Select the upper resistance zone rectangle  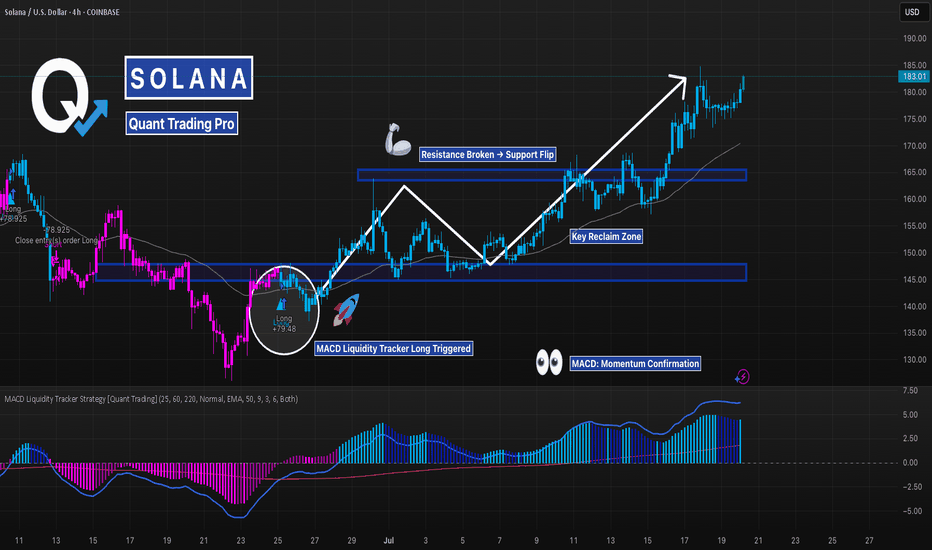[x=552, y=175]
